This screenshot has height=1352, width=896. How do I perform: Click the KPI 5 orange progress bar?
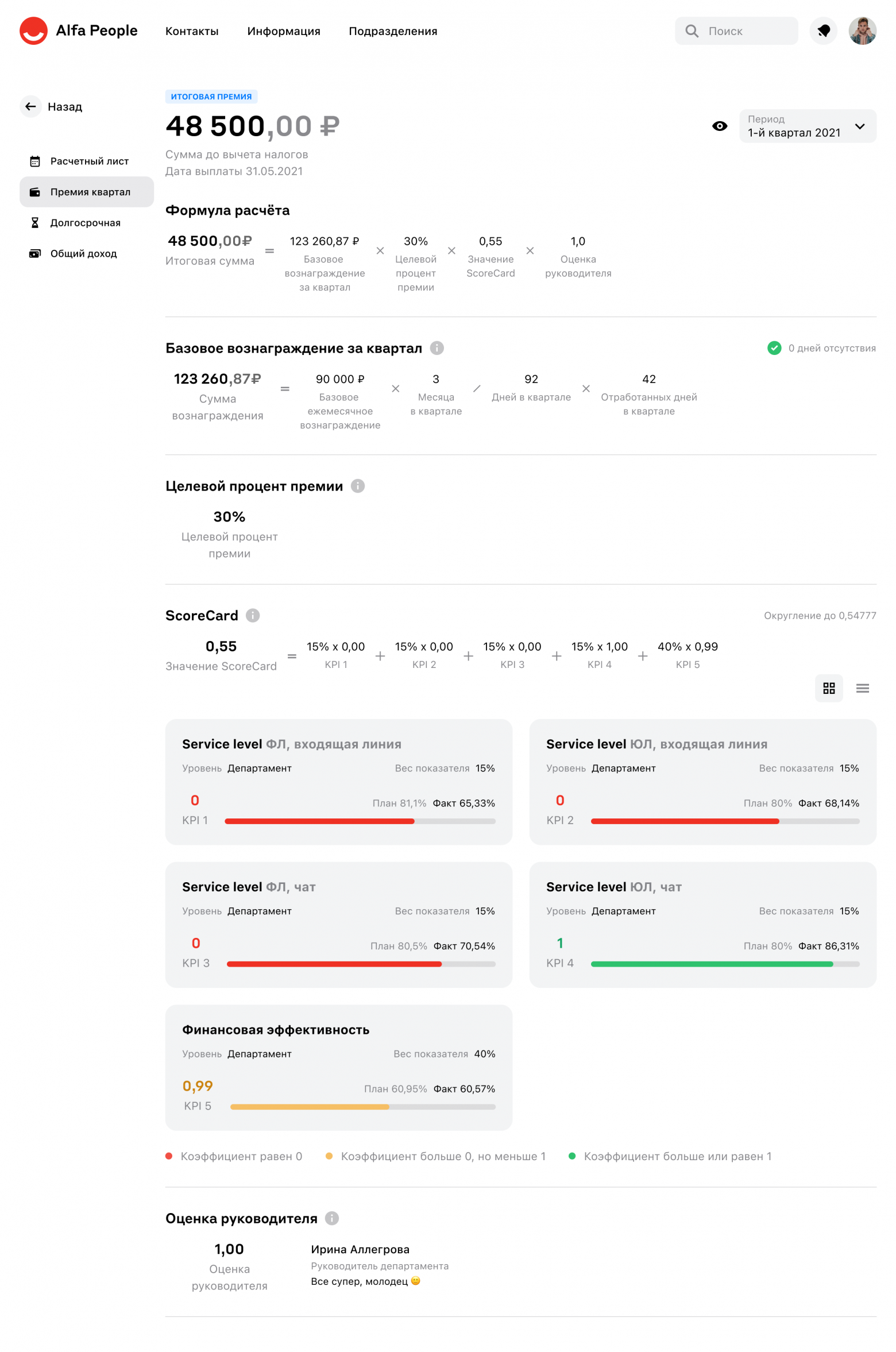(x=362, y=1107)
